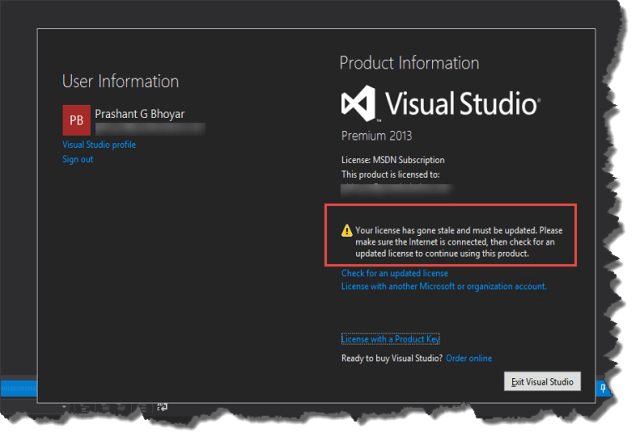License with another Microsoft or organization account
Viewport: 640px width, 441px height.
tap(443, 286)
